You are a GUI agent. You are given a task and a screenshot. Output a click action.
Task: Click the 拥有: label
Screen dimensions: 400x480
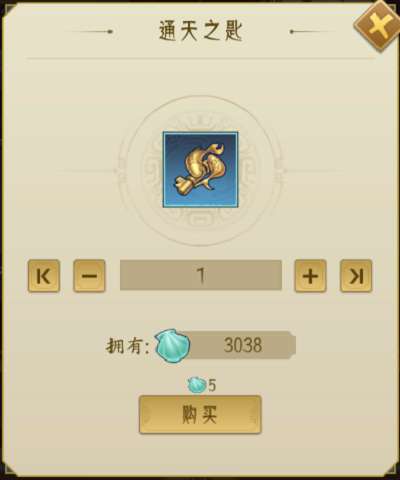pyautogui.click(x=128, y=346)
